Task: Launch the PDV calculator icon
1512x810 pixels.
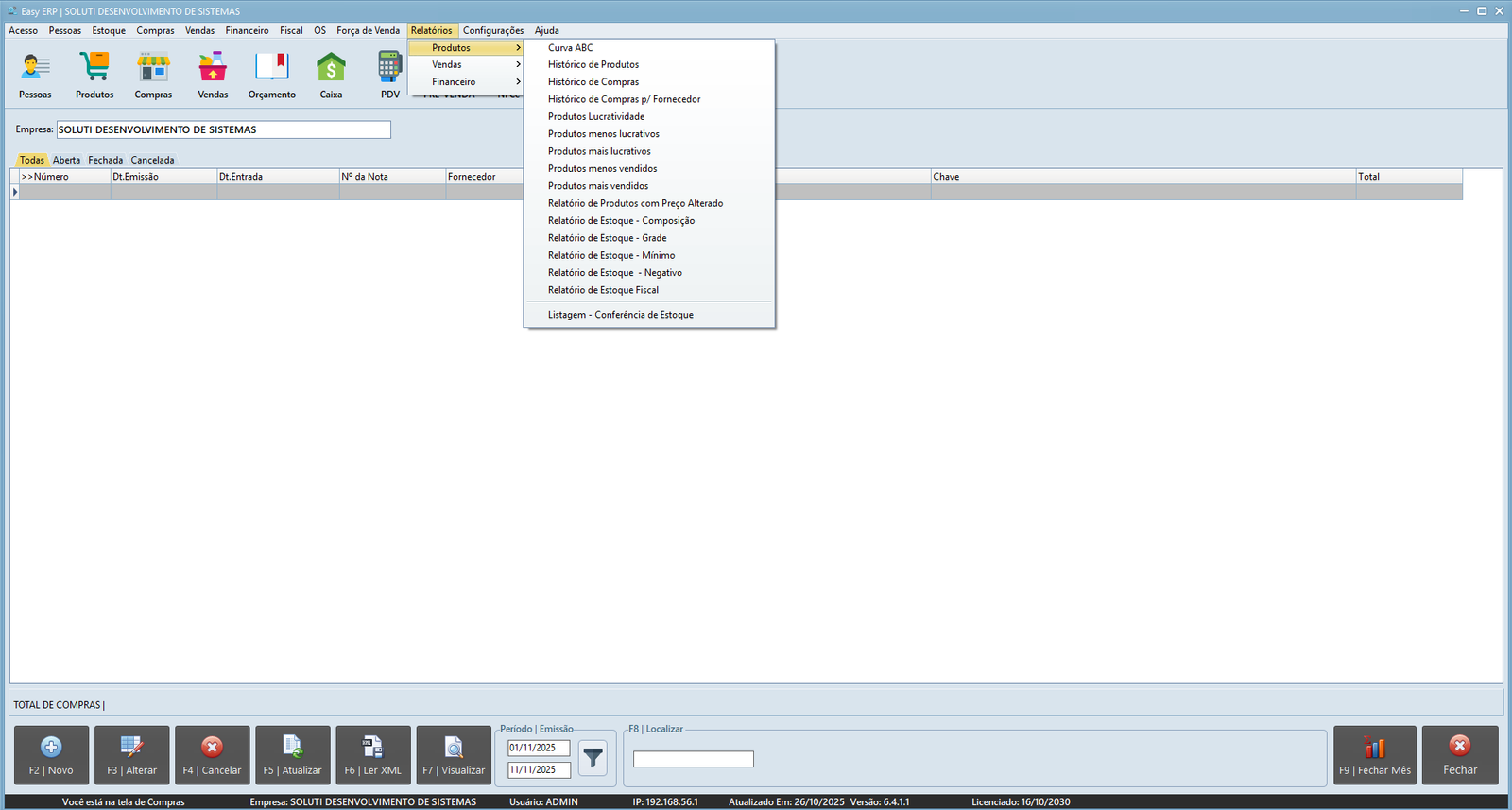Action: (389, 68)
